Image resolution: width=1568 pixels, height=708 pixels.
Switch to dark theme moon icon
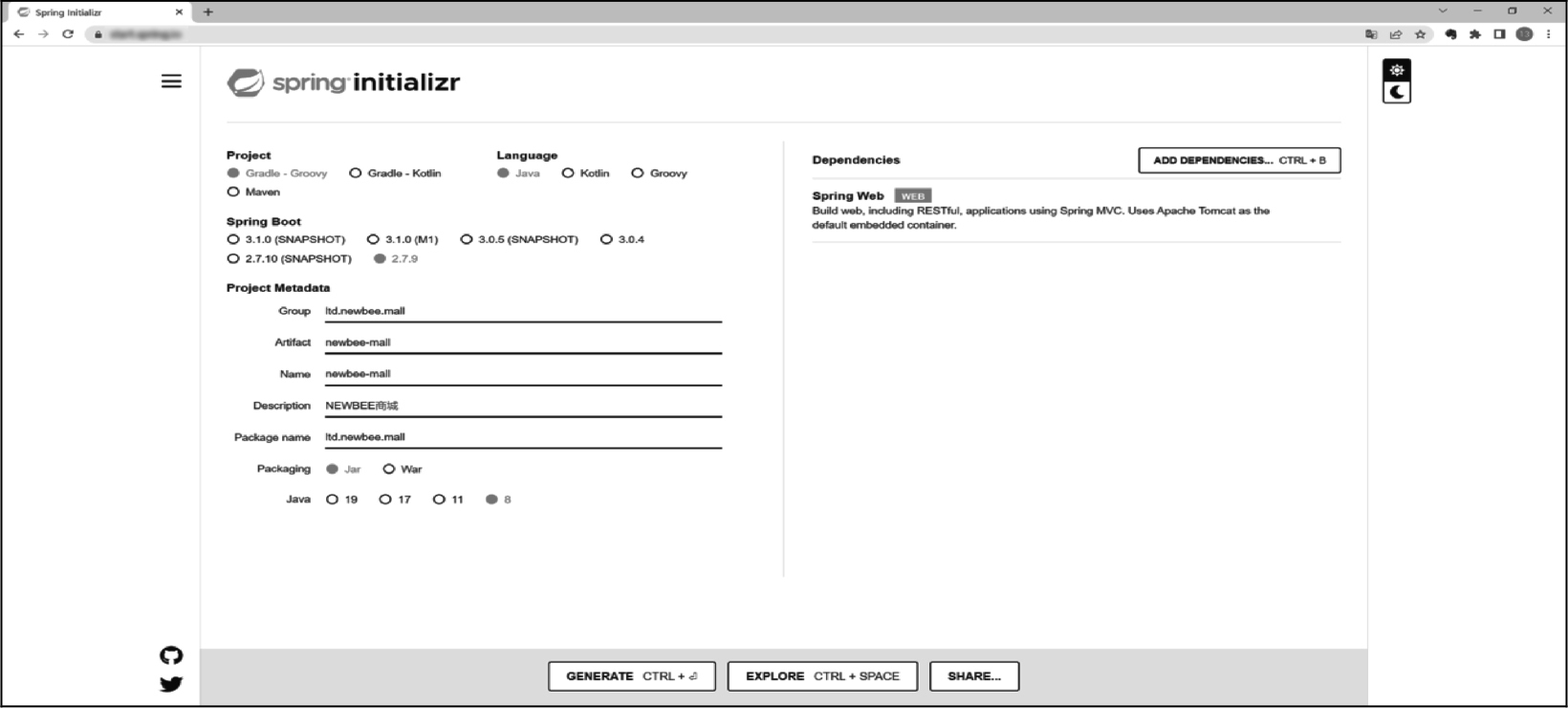[1397, 92]
